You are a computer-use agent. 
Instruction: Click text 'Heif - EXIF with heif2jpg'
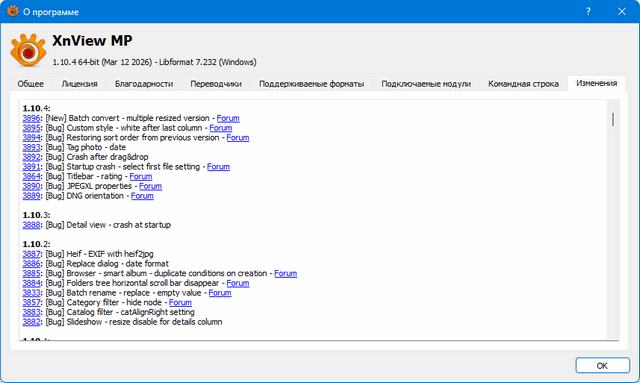[x=110, y=254]
